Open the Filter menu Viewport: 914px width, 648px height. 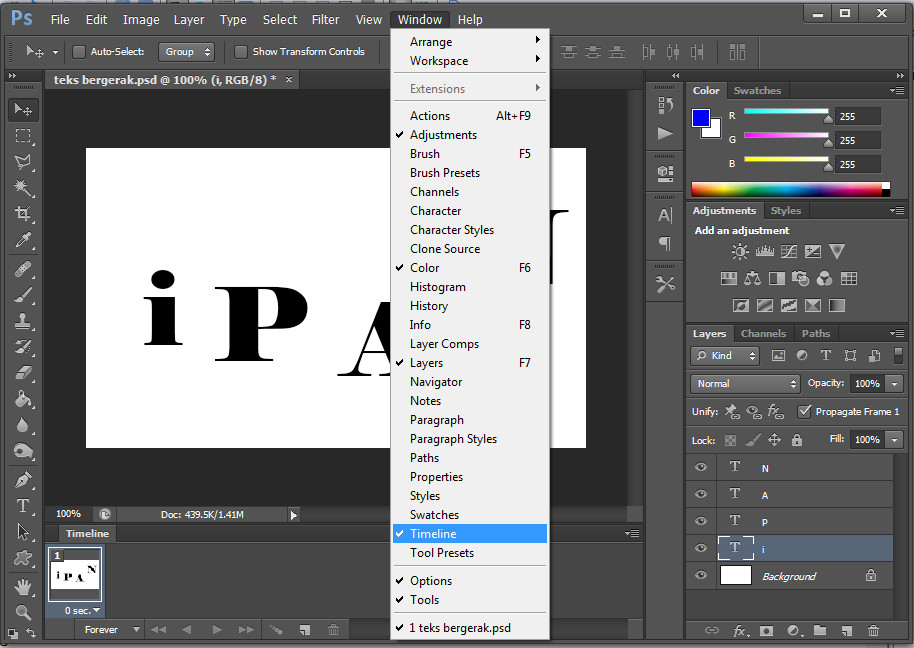(x=325, y=20)
